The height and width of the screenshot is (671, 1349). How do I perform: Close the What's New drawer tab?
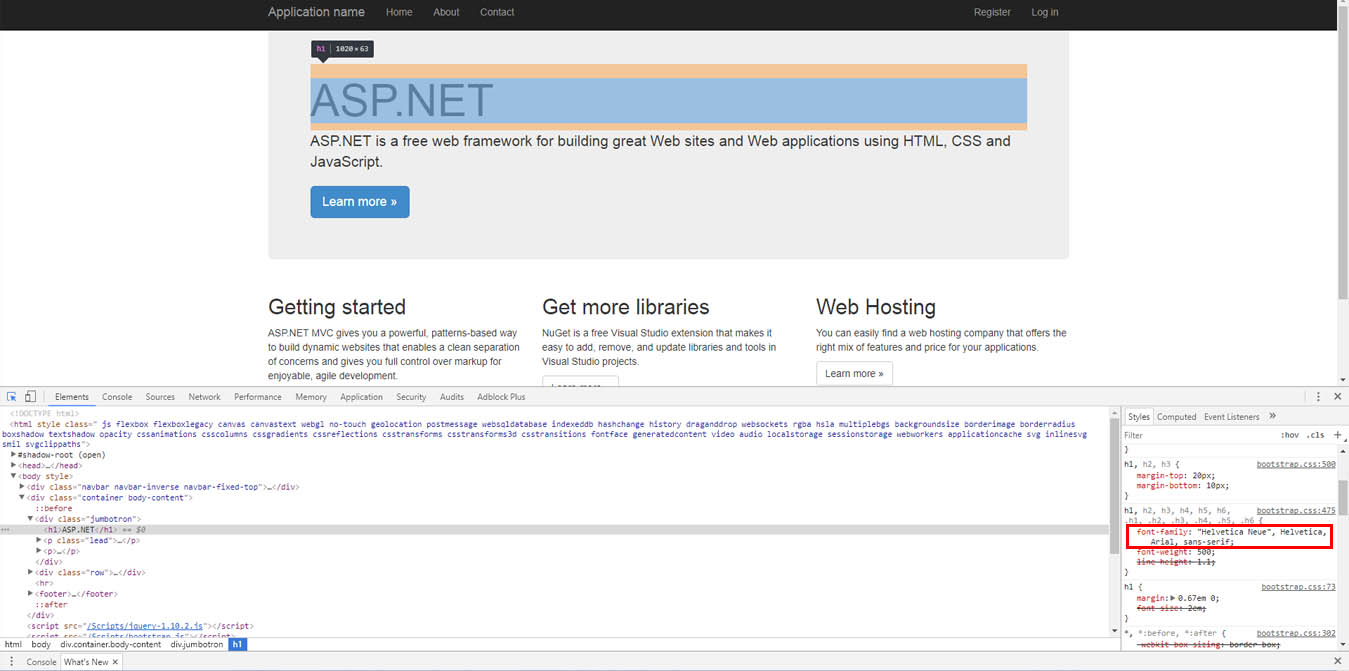115,662
